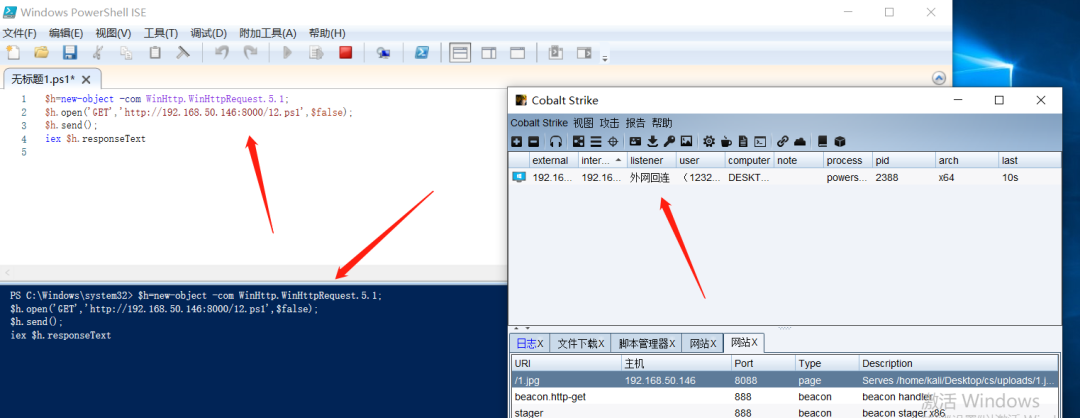The image size is (1080, 418).
Task: Switch to session table view icon
Action: point(596,141)
